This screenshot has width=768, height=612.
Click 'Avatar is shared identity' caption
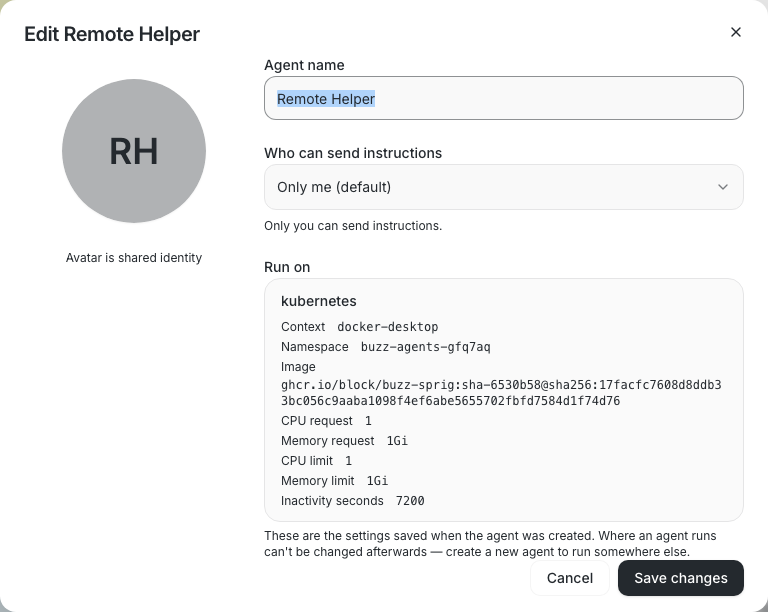(134, 258)
